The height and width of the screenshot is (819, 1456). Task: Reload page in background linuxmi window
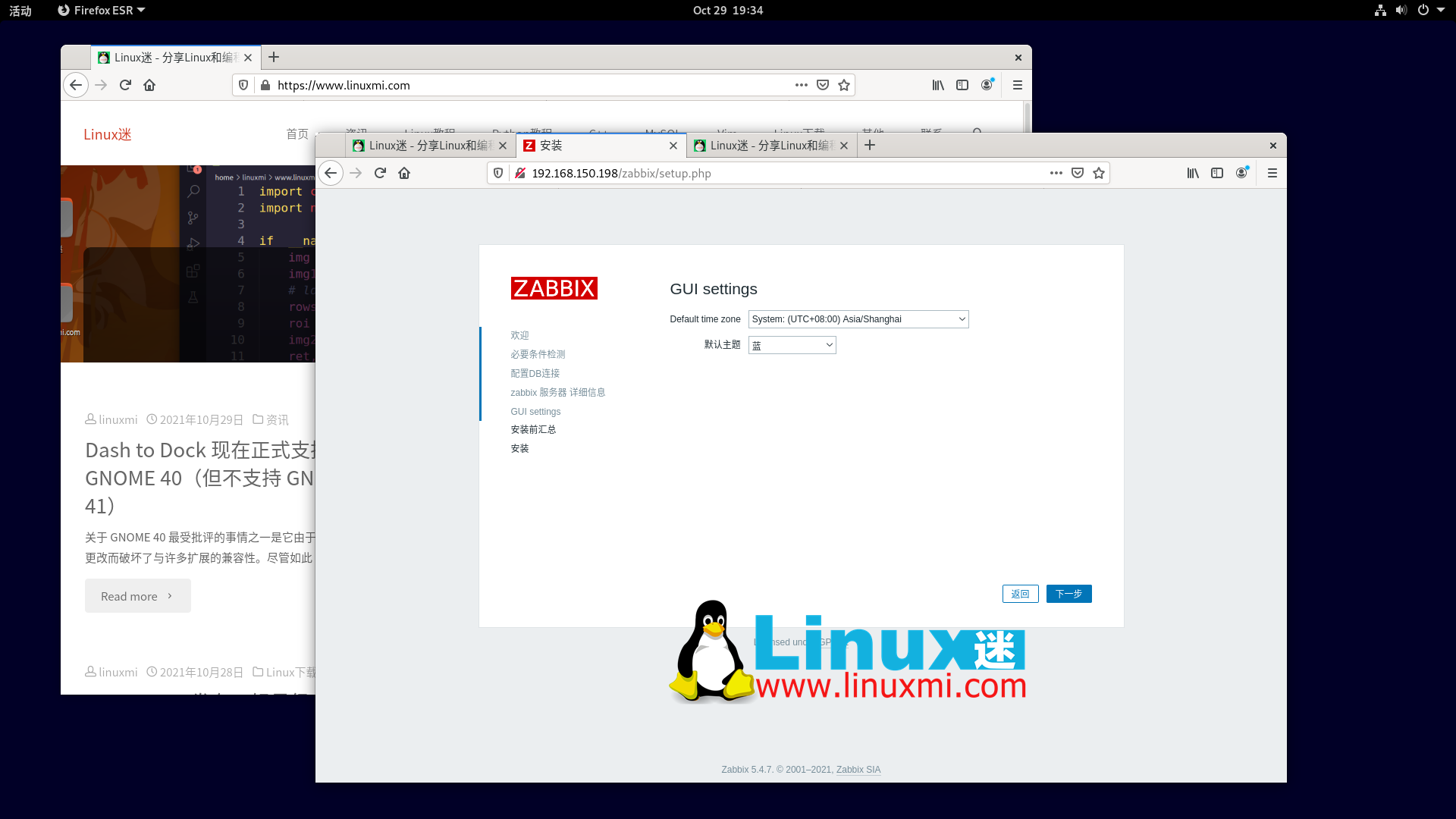125,85
